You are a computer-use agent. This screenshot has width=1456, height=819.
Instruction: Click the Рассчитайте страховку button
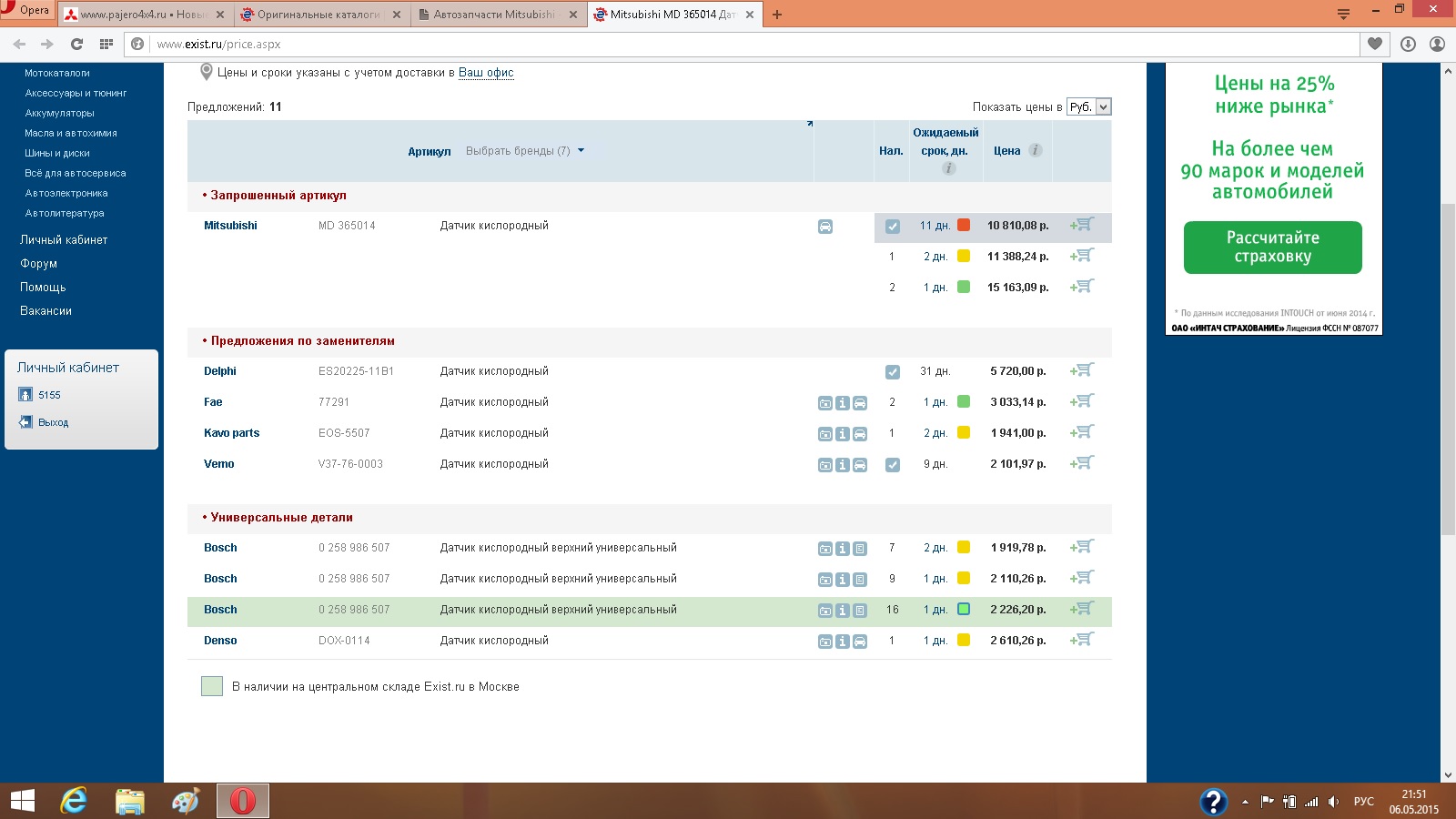1272,248
